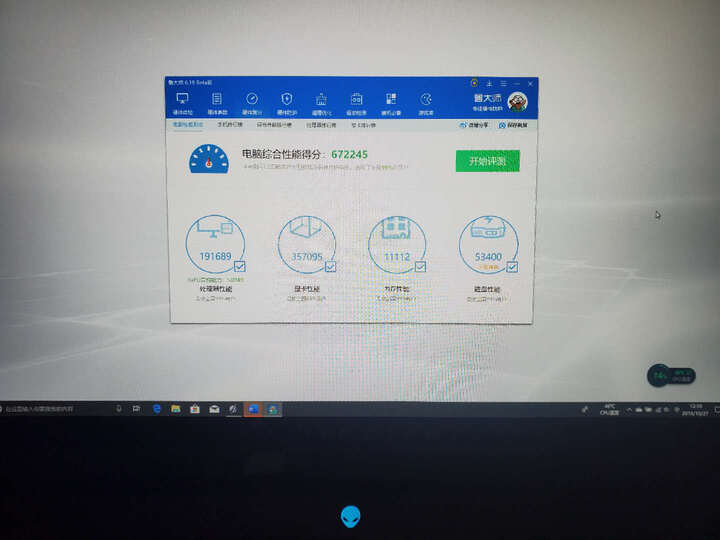This screenshot has height=540, width=720.
Task: Click the CPU temperature readout in tray
Action: pos(610,410)
